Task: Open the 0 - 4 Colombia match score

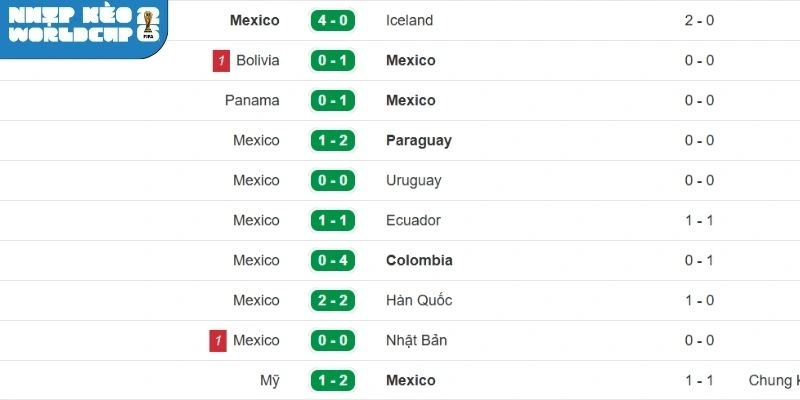Action: (x=332, y=261)
